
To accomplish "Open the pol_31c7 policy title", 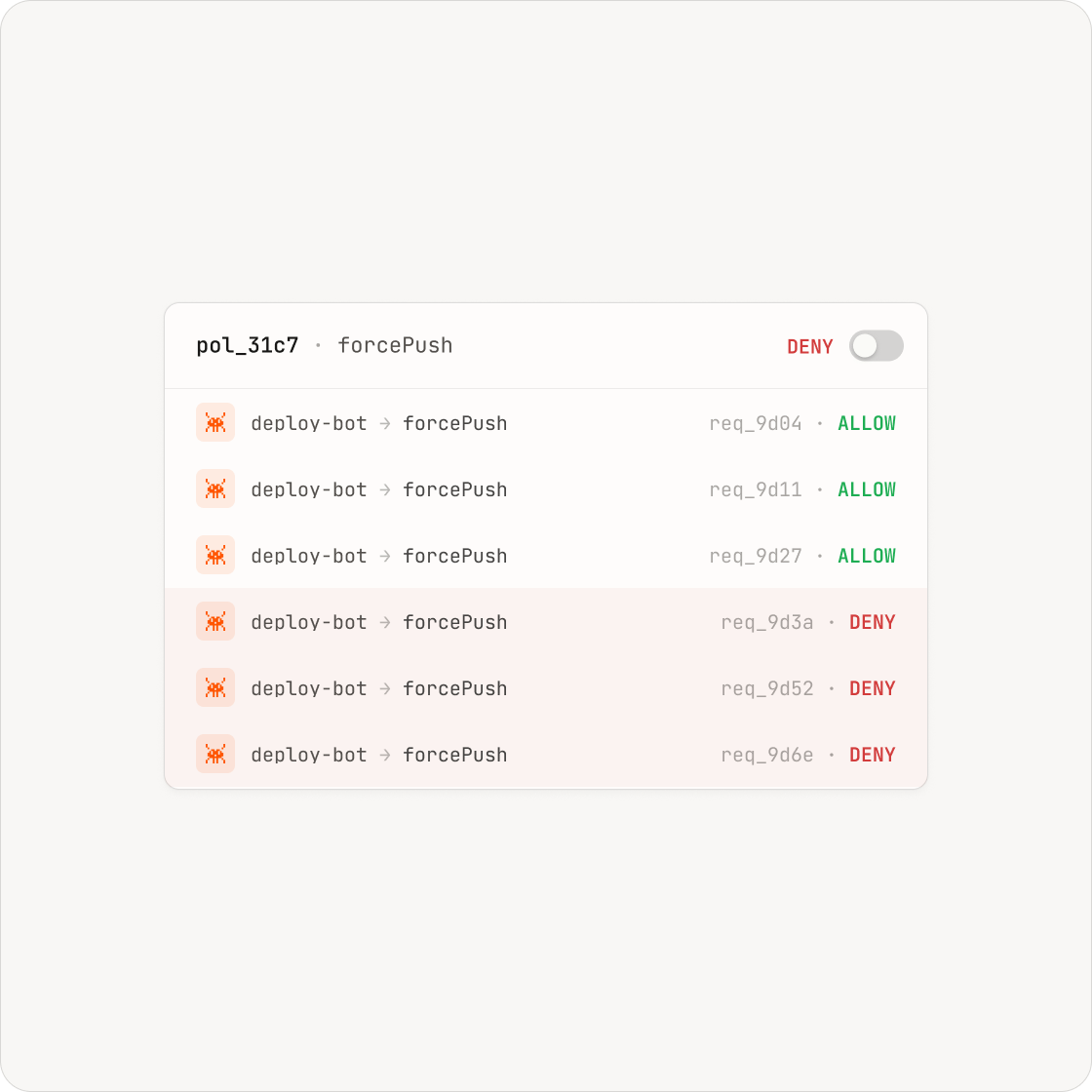I will (x=248, y=345).
